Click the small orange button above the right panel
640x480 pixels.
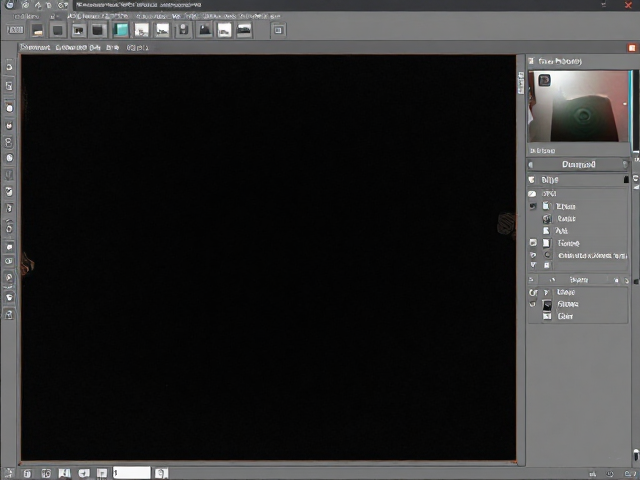pyautogui.click(x=632, y=48)
